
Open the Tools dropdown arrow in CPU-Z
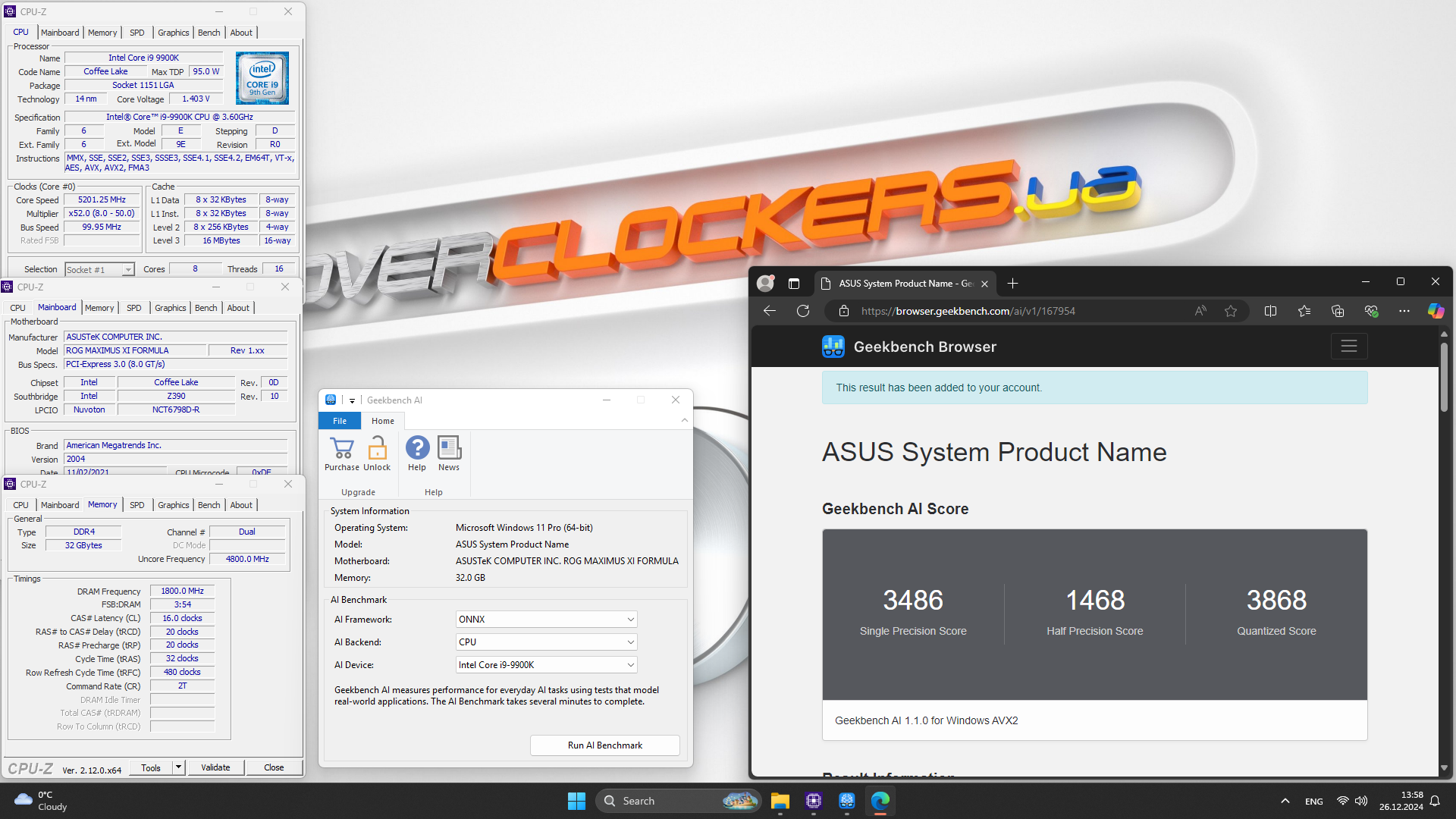click(x=178, y=767)
